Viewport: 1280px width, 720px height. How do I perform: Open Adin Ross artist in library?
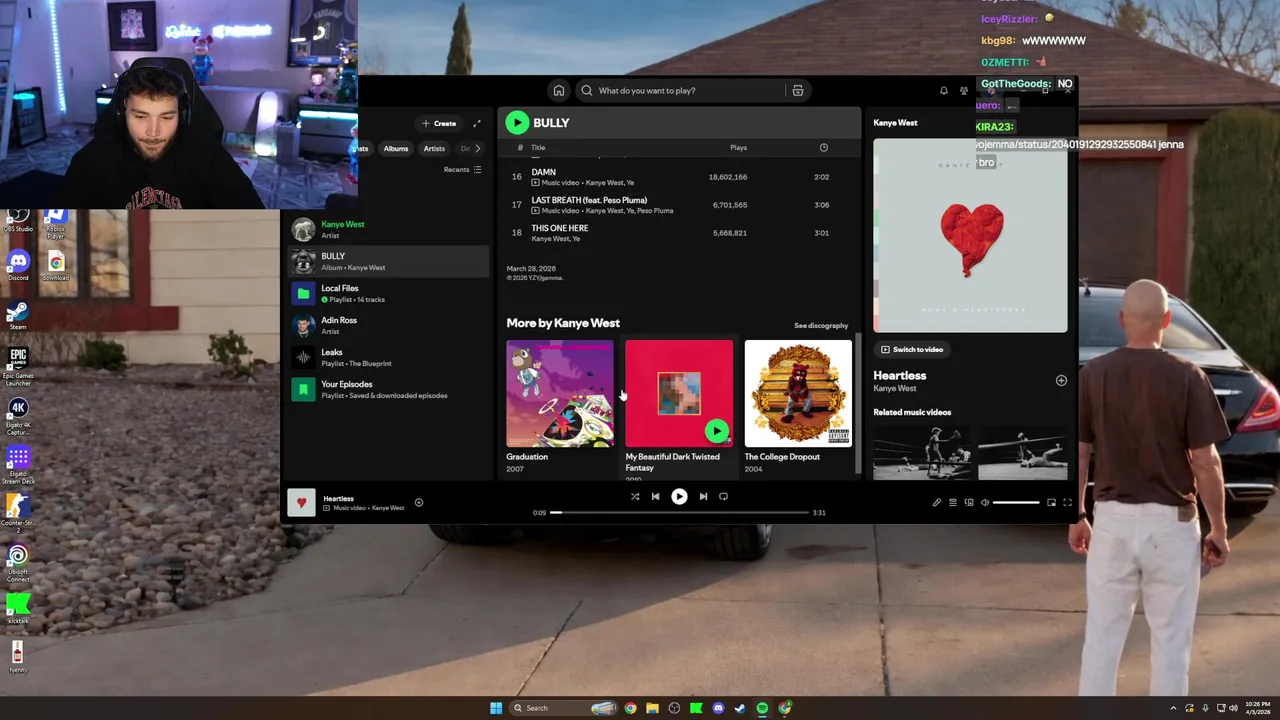pos(388,325)
